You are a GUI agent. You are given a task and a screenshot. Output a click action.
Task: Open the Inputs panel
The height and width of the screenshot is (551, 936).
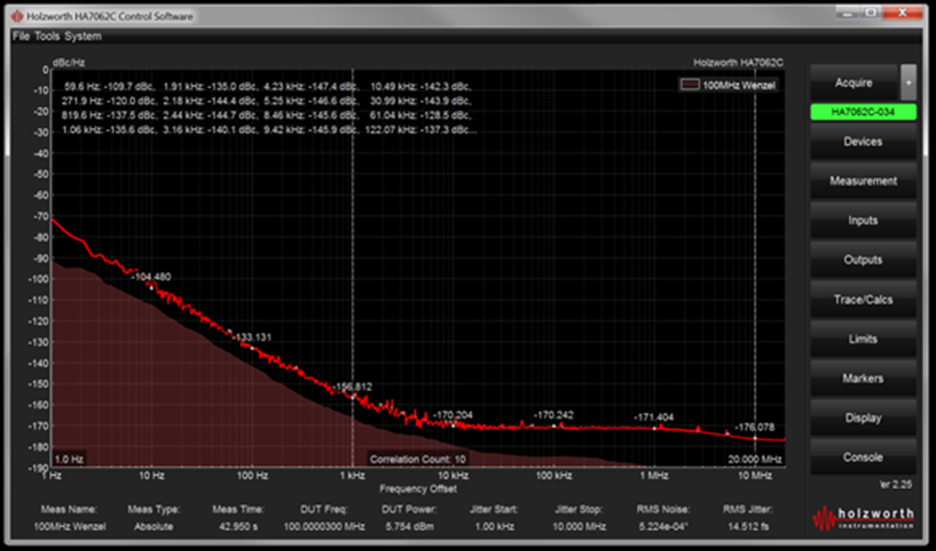[x=862, y=221]
